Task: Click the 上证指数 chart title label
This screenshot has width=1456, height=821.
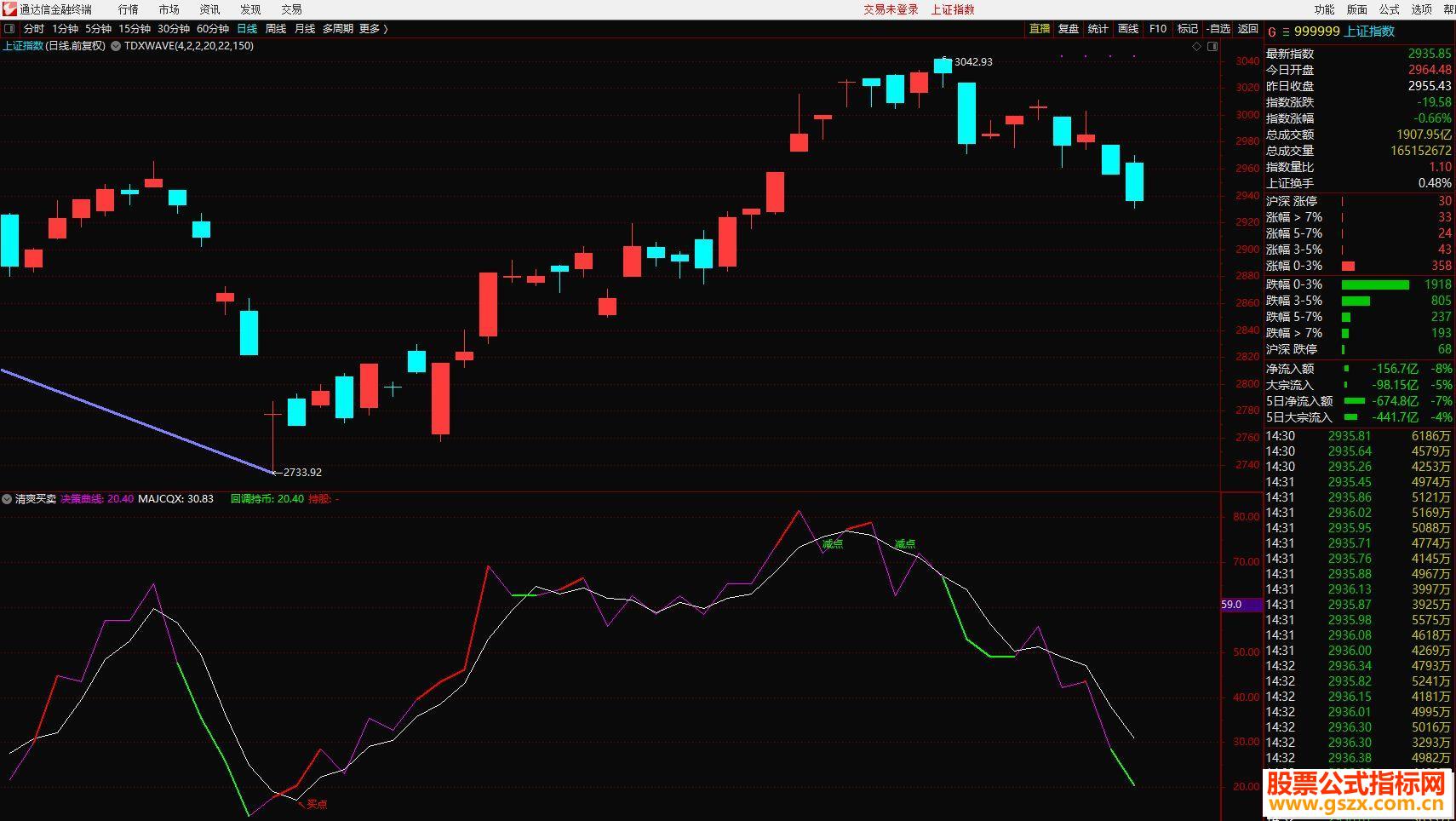Action: (x=23, y=46)
